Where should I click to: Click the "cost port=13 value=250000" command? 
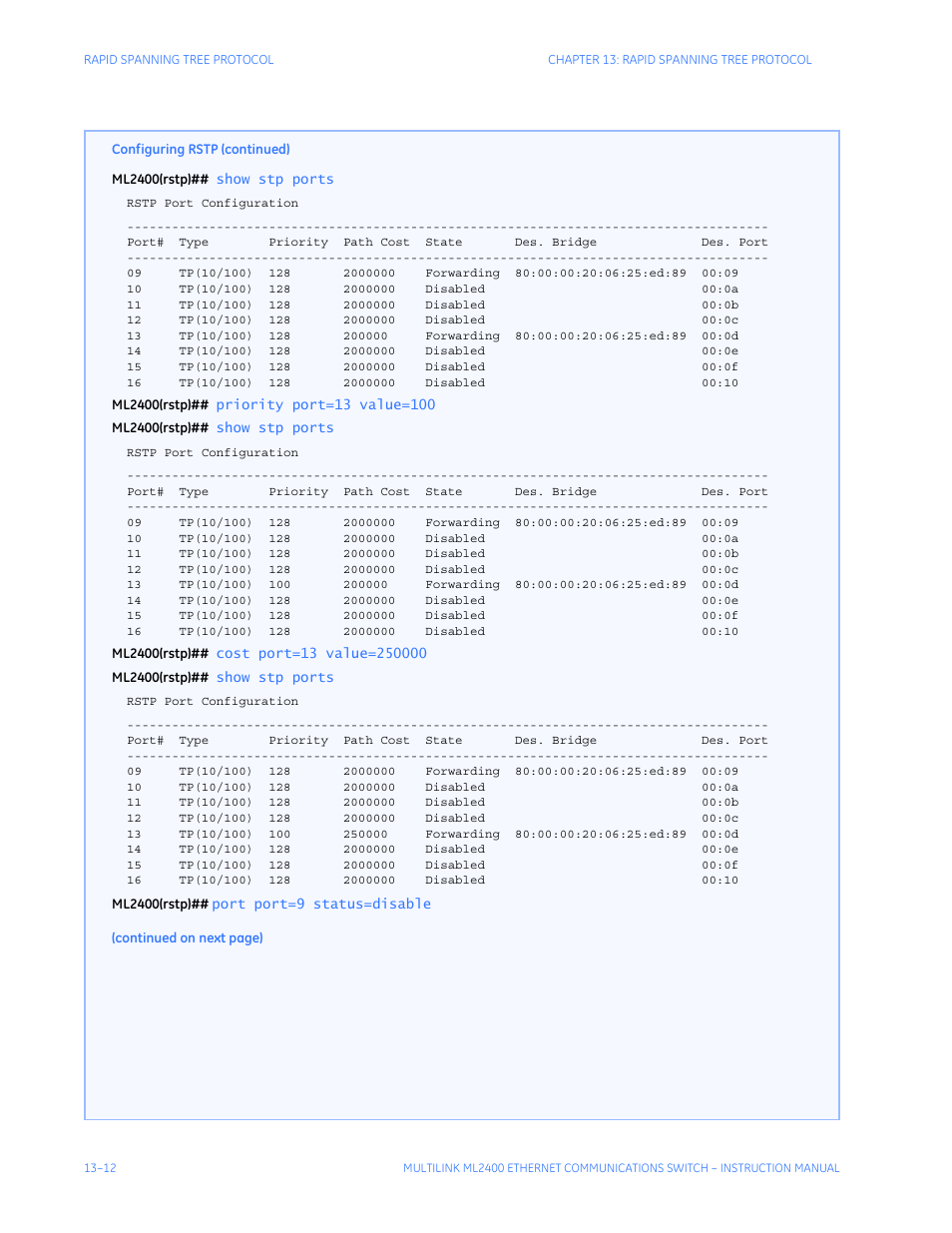tap(321, 654)
